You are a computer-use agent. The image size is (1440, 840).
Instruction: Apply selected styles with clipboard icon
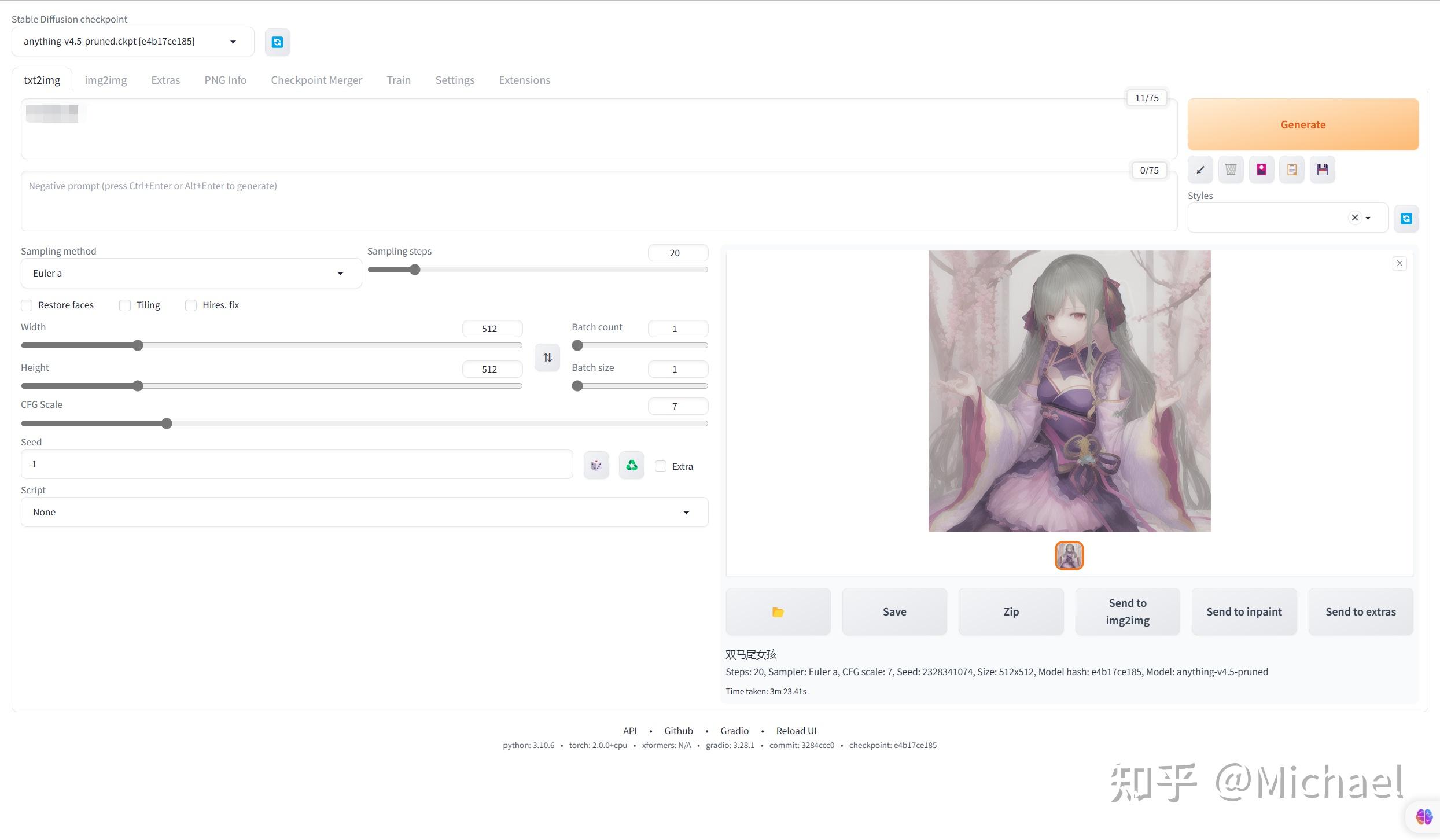1292,169
